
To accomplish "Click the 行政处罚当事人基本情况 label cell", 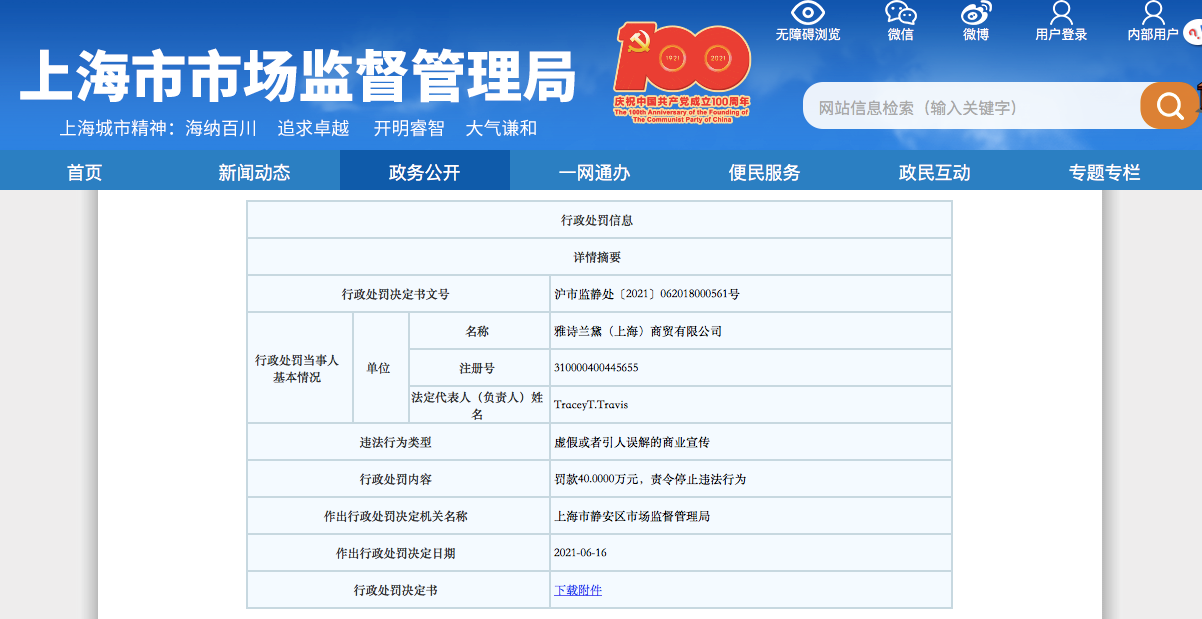I will pyautogui.click(x=299, y=368).
